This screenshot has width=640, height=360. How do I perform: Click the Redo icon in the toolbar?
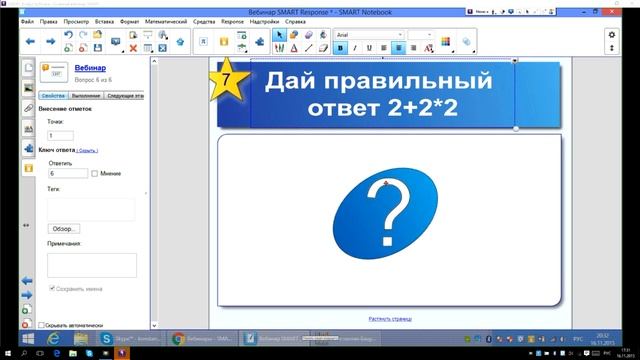tap(83, 35)
